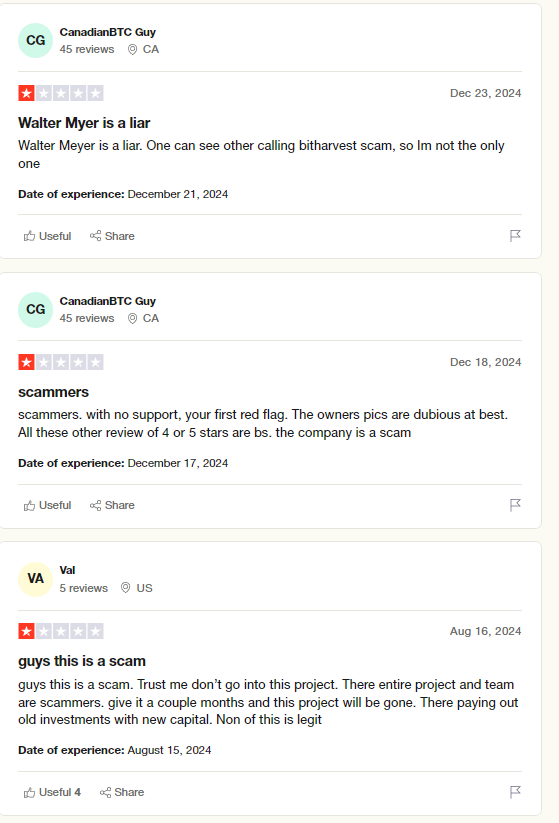Flag the "Walter Myer is a liar" review
The width and height of the screenshot is (559, 823).
point(515,236)
